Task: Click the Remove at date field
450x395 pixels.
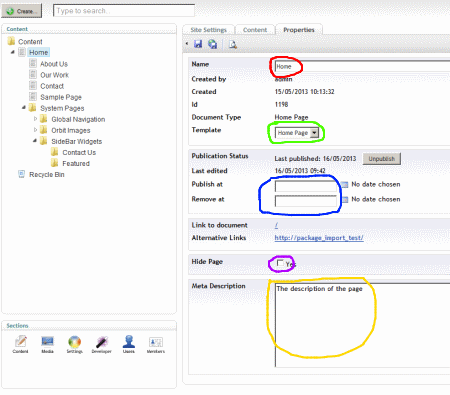Action: (306, 201)
